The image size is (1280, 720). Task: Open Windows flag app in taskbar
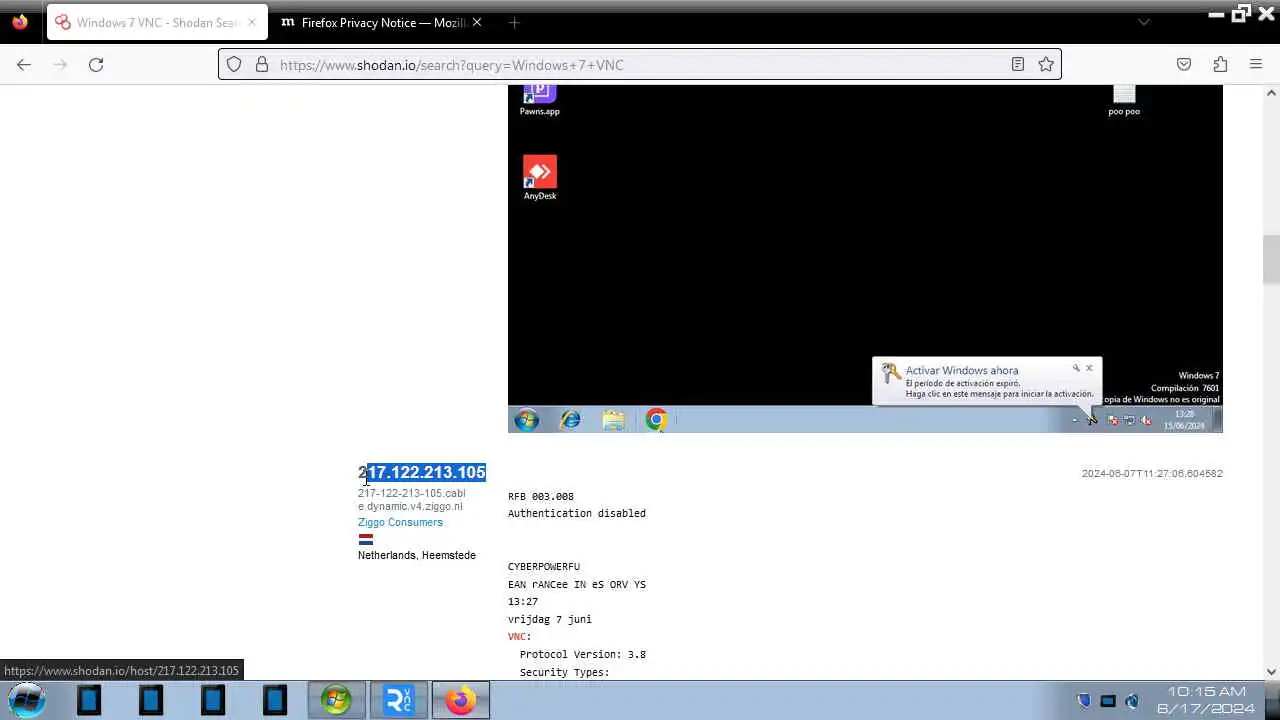pyautogui.click(x=336, y=700)
